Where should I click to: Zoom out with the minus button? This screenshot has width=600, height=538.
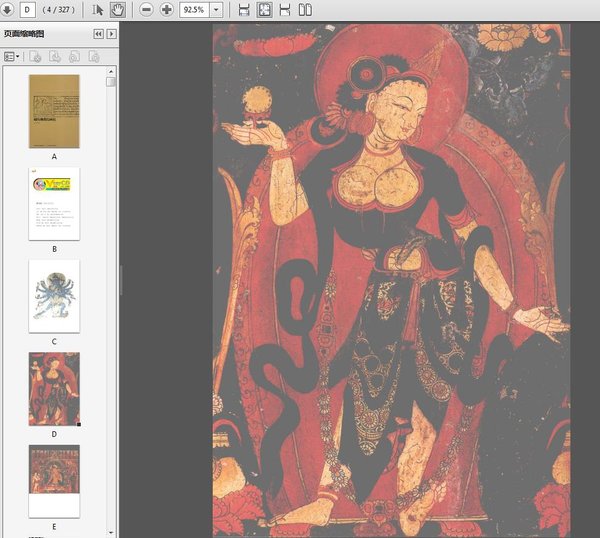(146, 9)
